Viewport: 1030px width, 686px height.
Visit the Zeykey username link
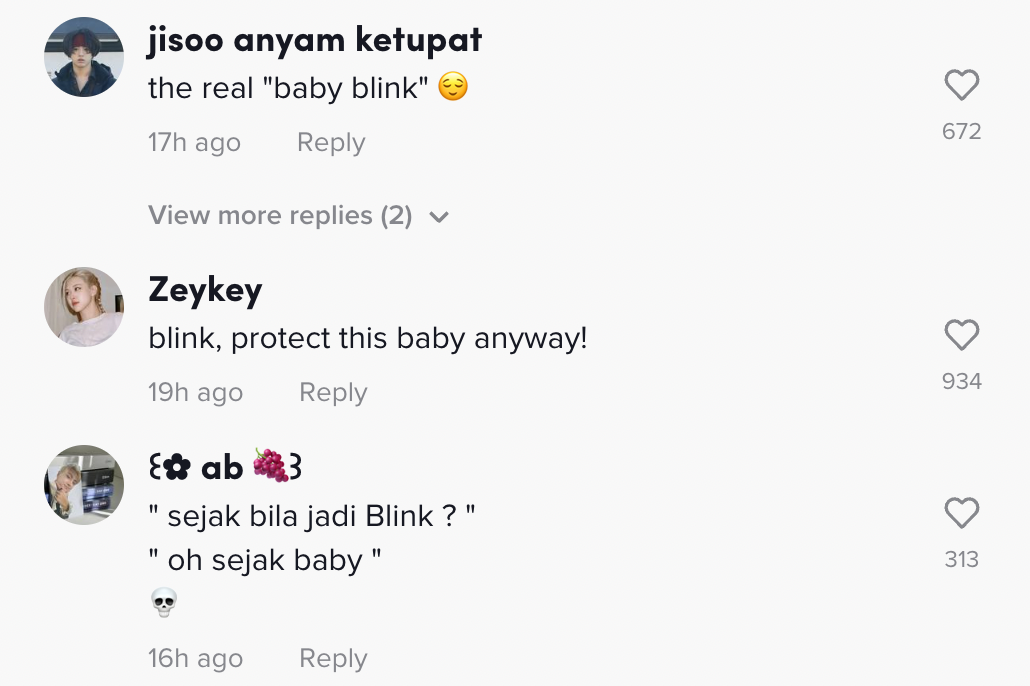click(205, 290)
